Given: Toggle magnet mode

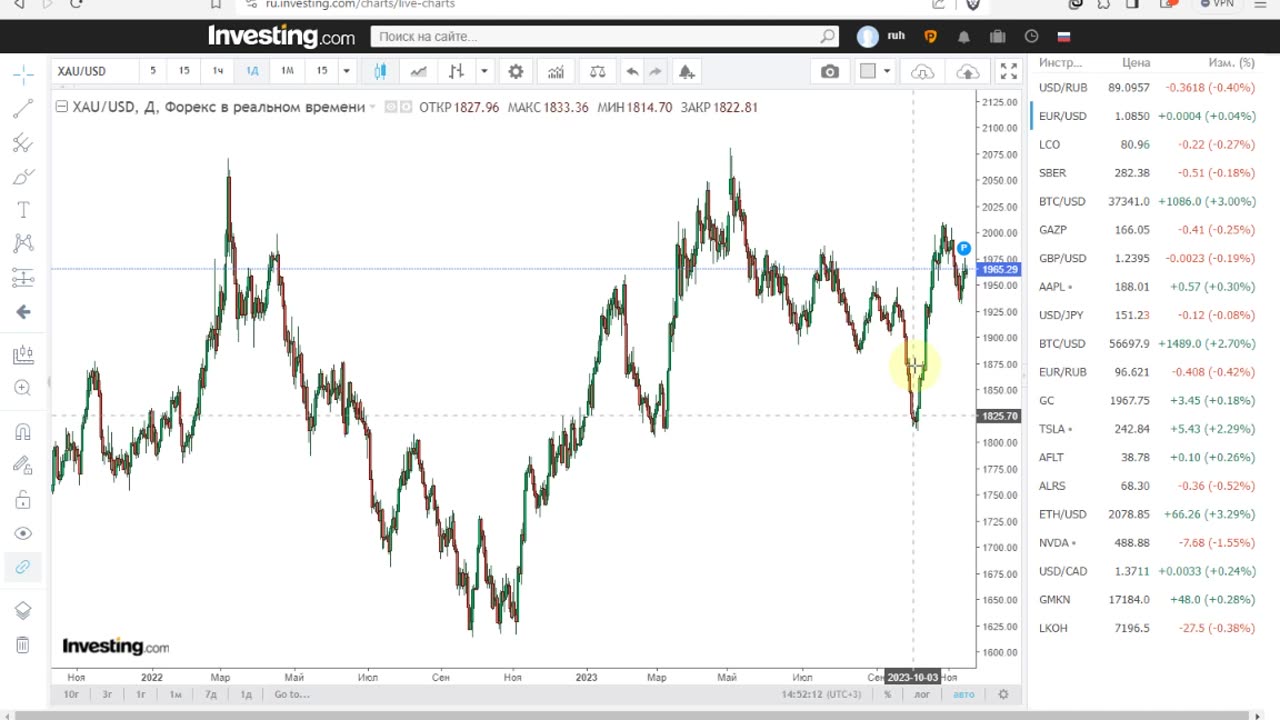Looking at the screenshot, I should 23,432.
